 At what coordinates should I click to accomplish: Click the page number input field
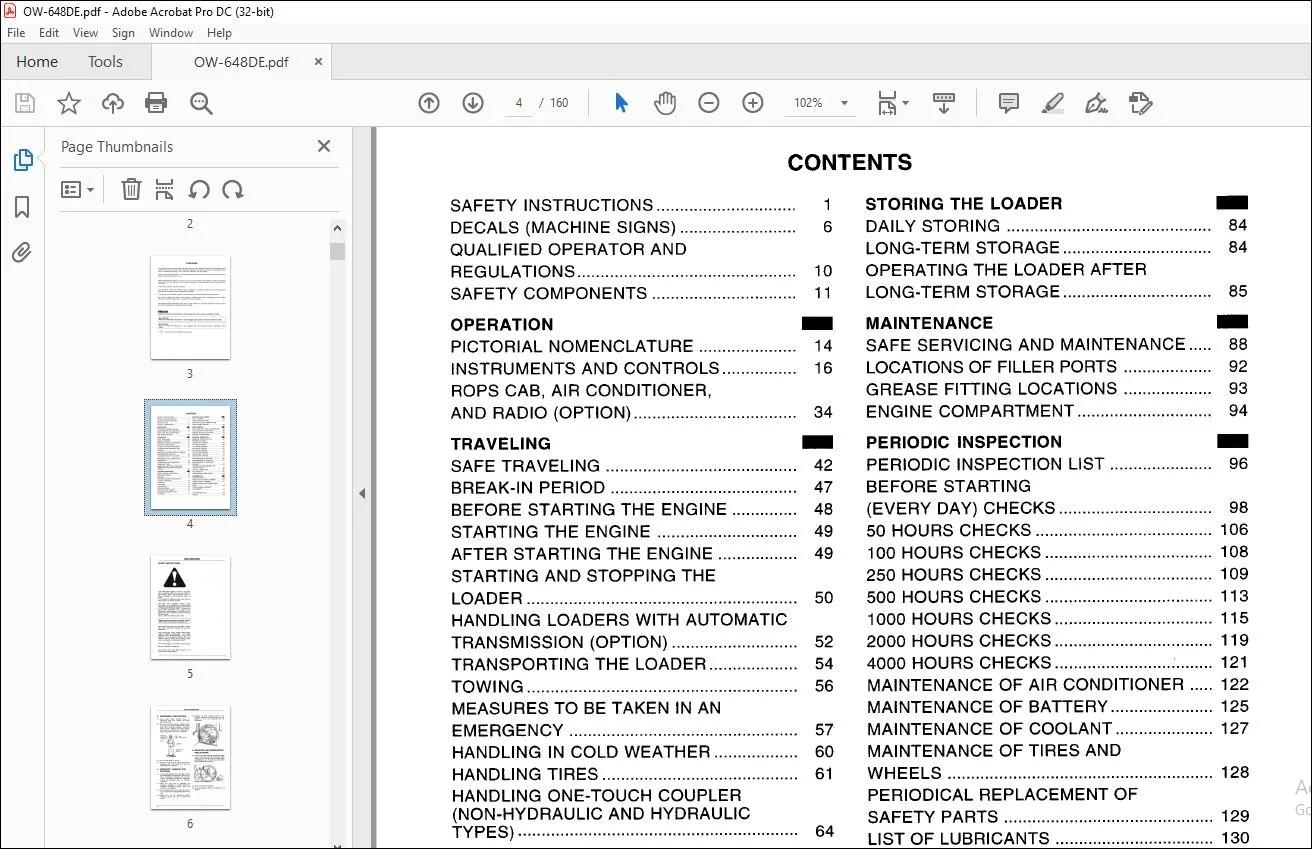click(x=519, y=103)
